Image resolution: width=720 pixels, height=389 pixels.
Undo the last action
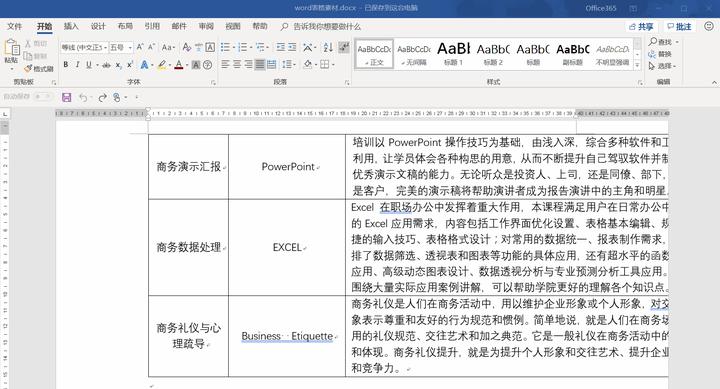pyautogui.click(x=83, y=97)
